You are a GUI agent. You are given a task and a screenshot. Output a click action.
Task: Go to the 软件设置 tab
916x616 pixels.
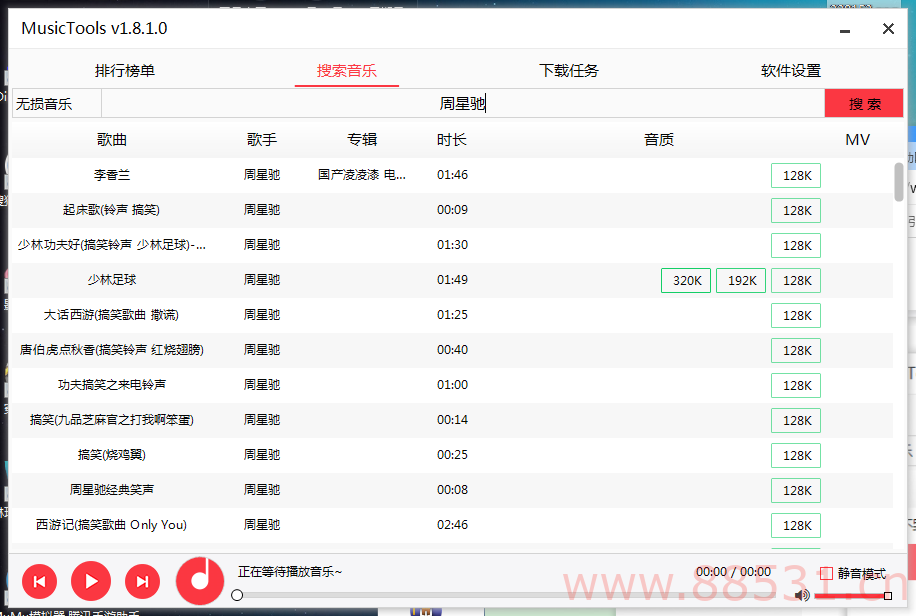pyautogui.click(x=790, y=71)
